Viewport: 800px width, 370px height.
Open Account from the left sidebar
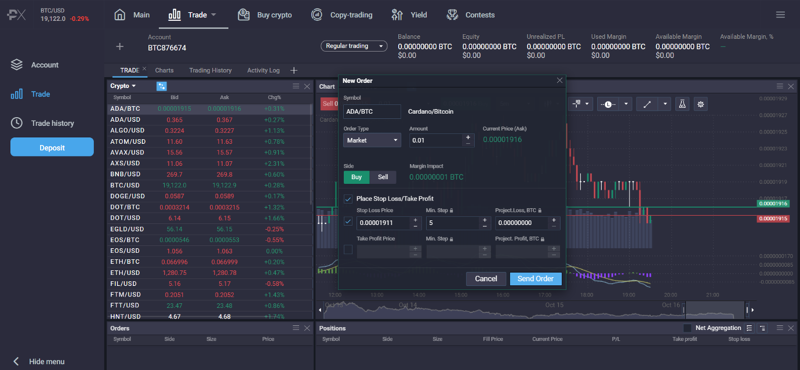pos(35,65)
